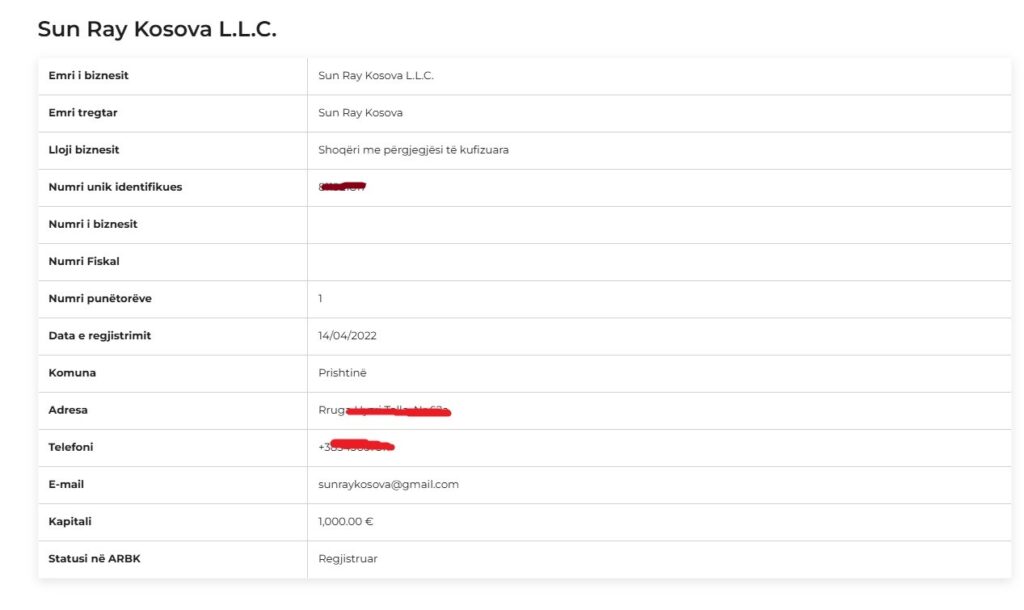Select the Shoqëri me përgjegjësi të kufizuara text
This screenshot has width=1024, height=610.
413,150
